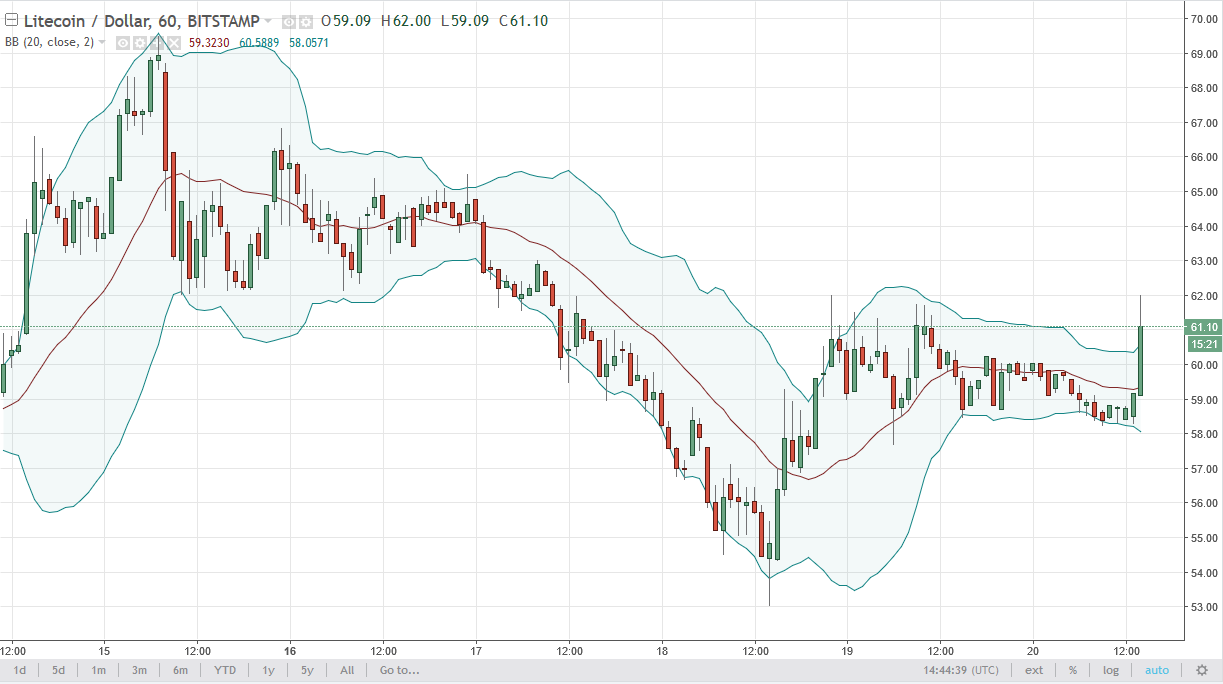Choose the 6m time range

tap(180, 670)
